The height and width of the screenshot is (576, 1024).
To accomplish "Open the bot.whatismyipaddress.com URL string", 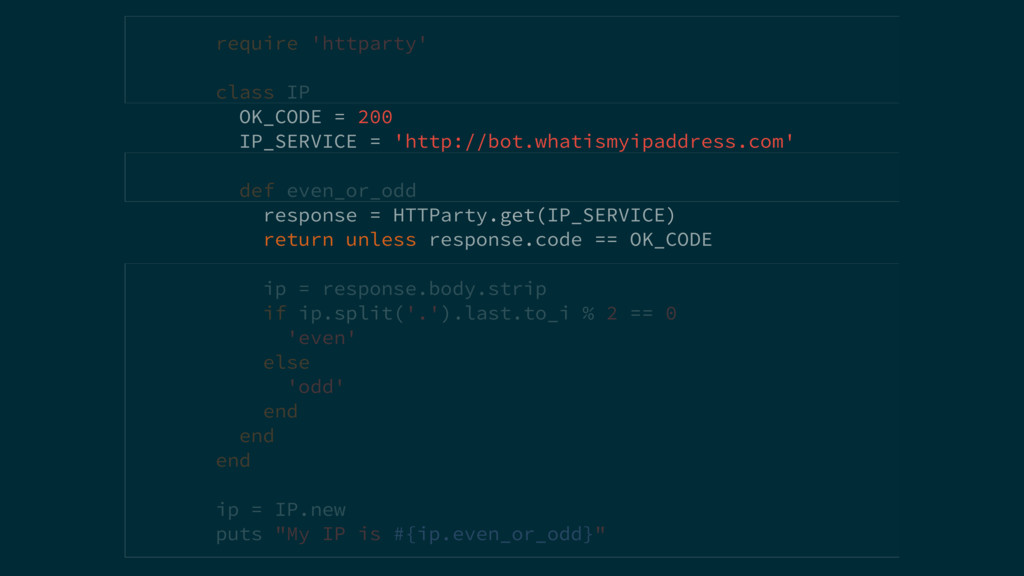I will (595, 141).
